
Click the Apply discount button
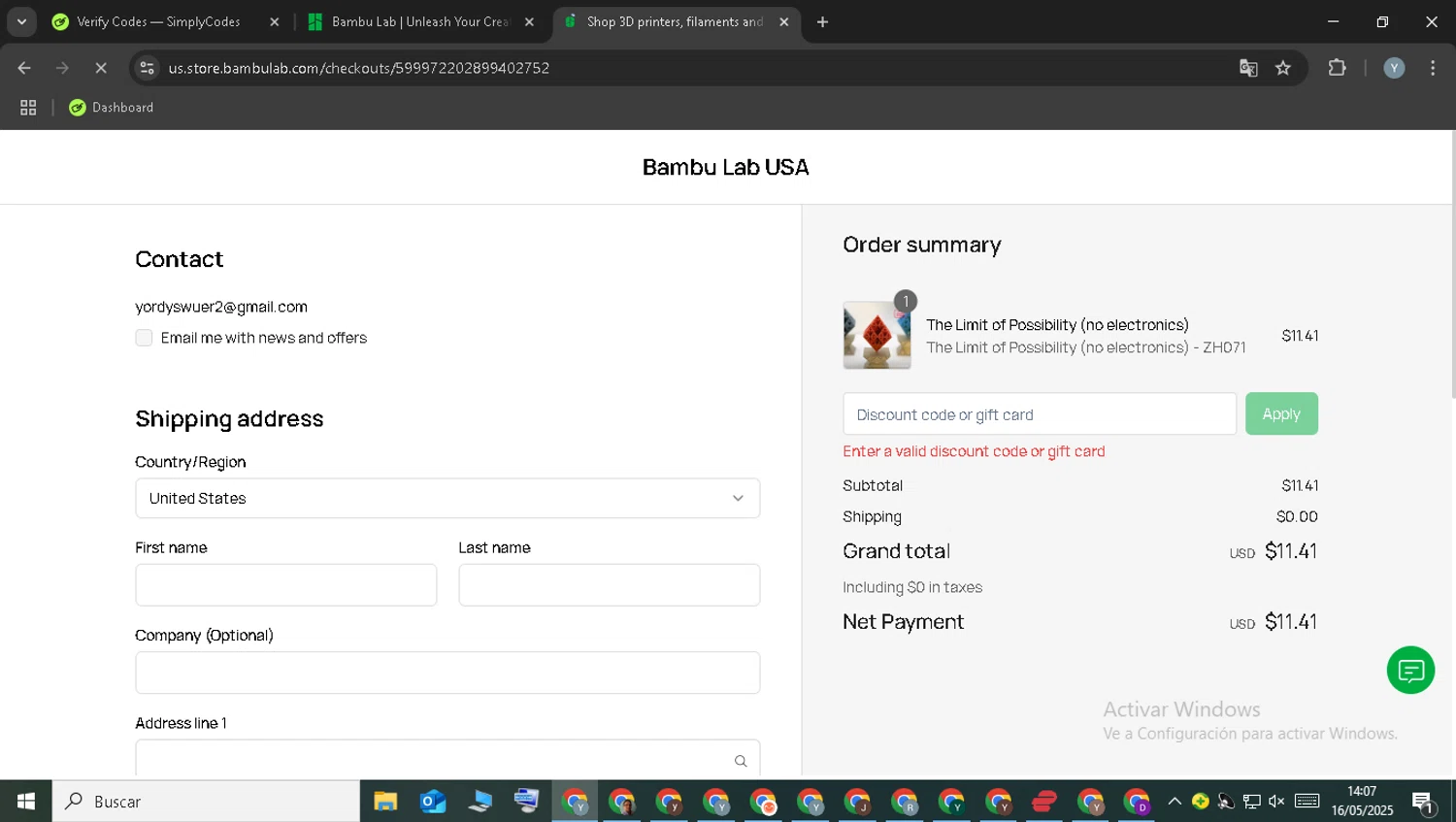pyautogui.click(x=1281, y=414)
